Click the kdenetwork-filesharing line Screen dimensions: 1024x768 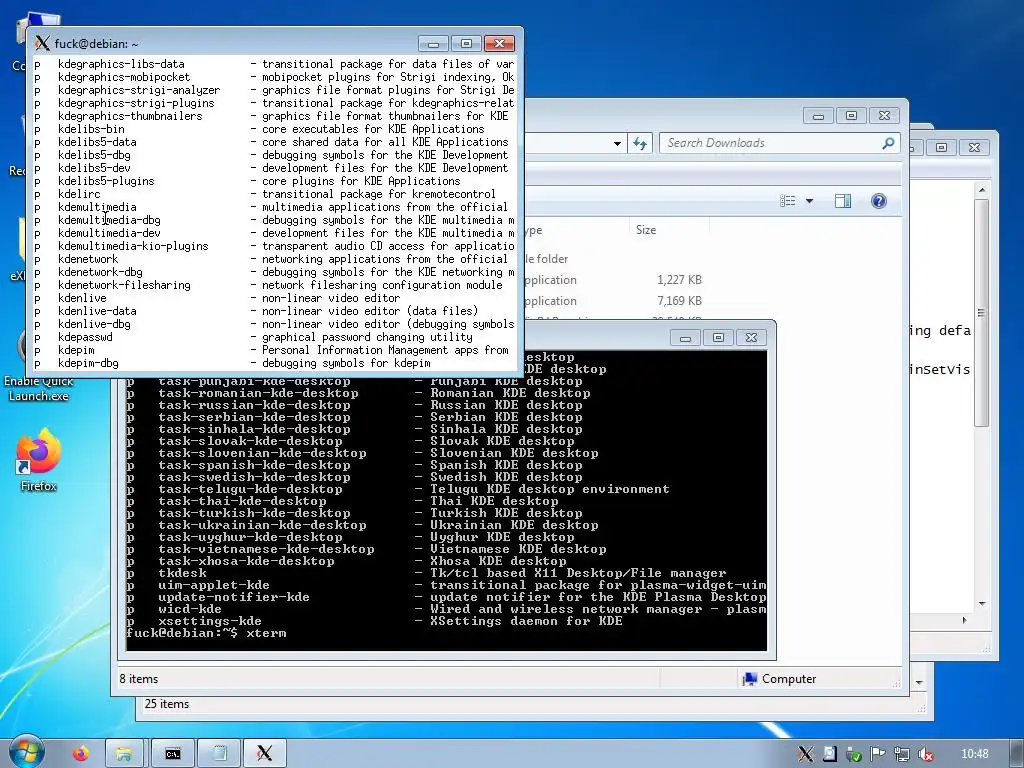[274, 285]
